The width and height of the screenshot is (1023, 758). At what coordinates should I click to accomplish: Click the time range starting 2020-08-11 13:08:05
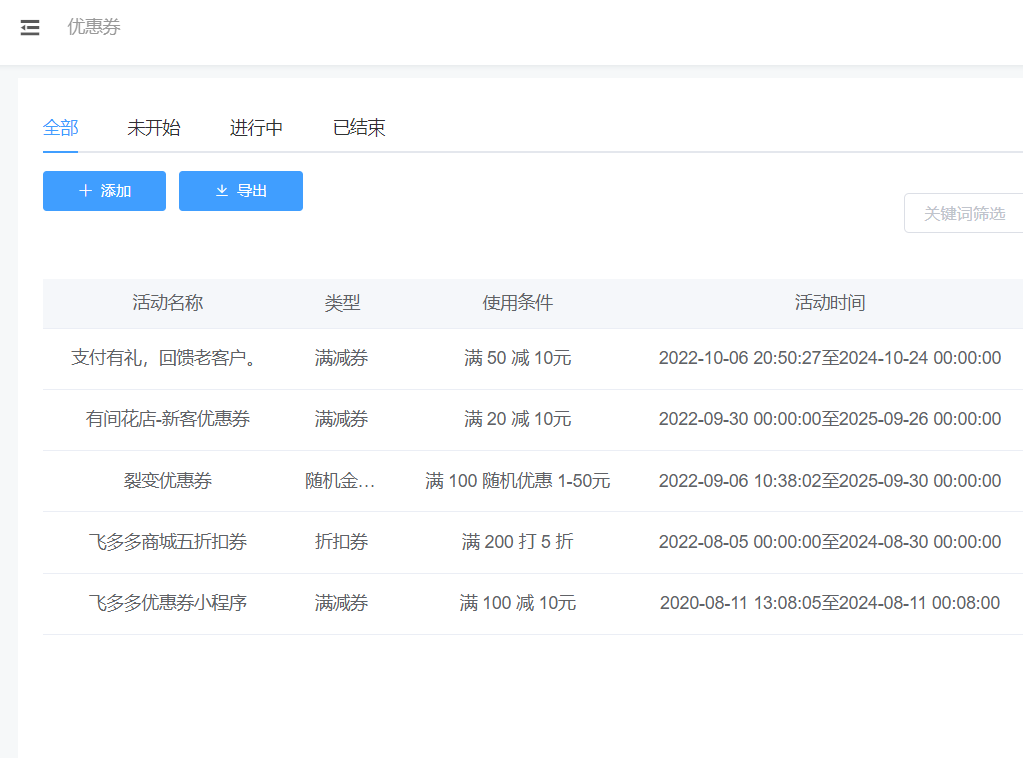[x=830, y=603]
